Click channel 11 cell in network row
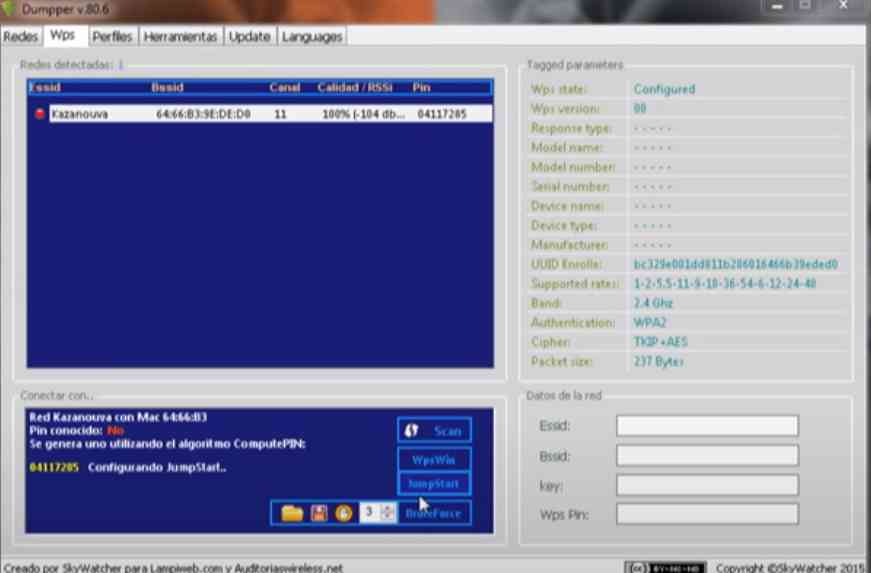The height and width of the screenshot is (573, 871). pyautogui.click(x=281, y=114)
